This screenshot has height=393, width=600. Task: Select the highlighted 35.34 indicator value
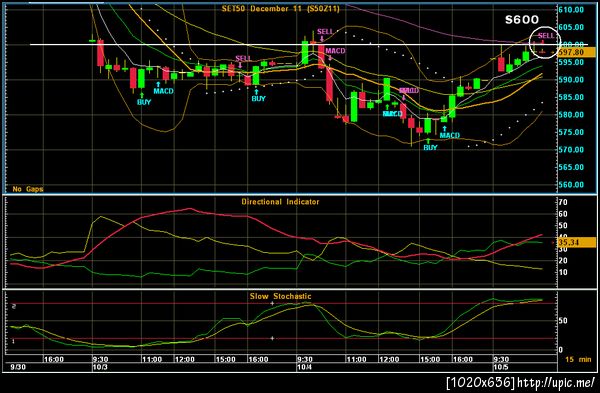coord(577,242)
